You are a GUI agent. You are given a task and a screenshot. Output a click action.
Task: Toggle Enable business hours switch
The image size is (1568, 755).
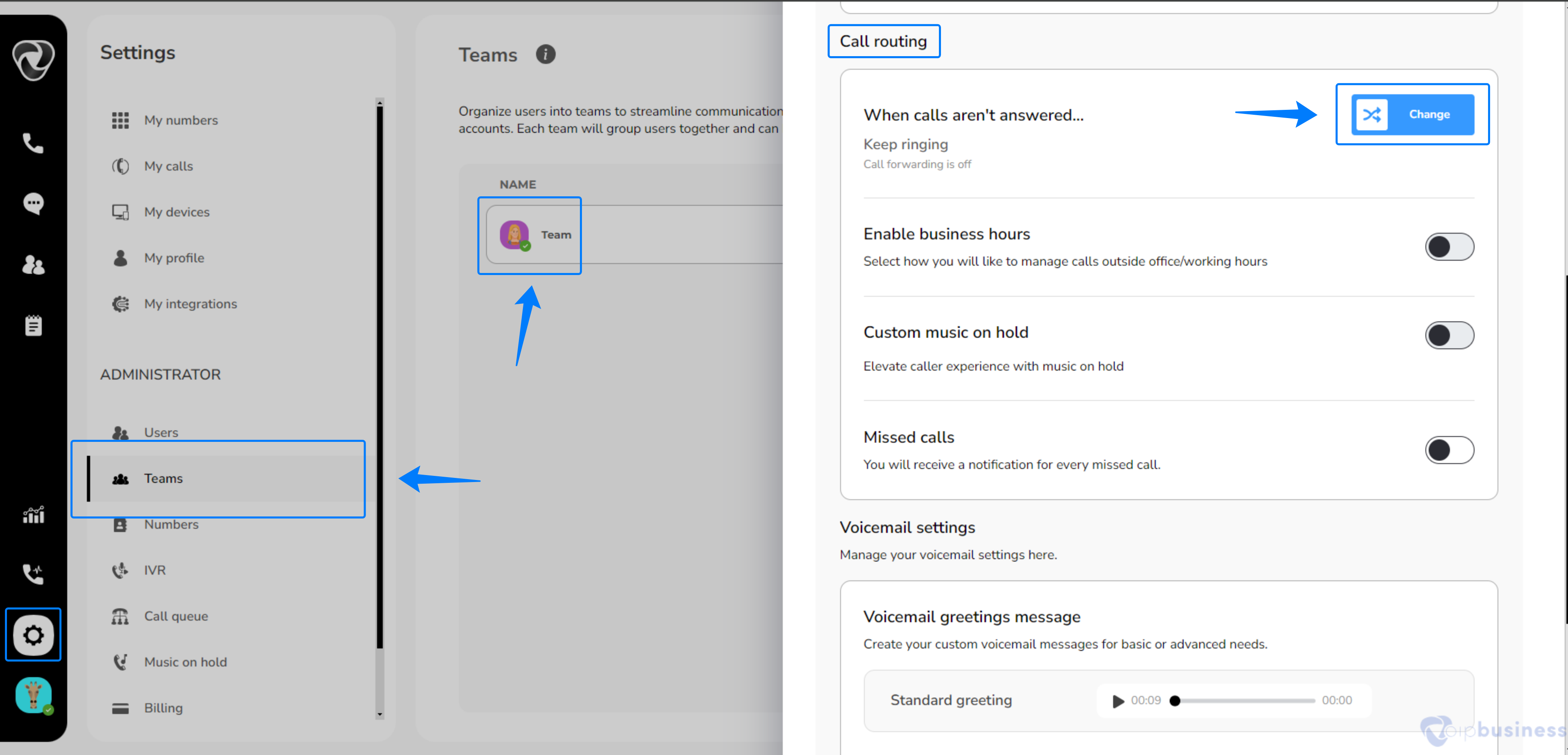pos(1449,247)
